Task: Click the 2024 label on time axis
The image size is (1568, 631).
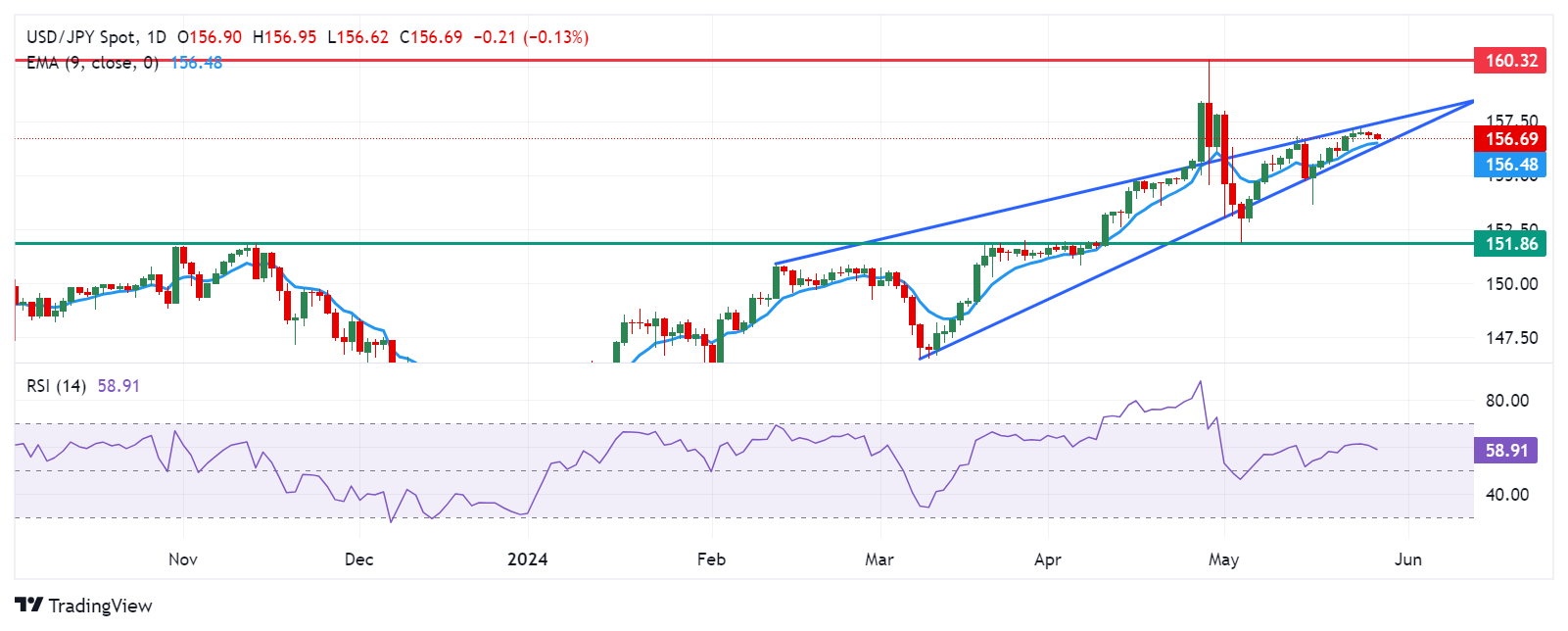Action: [527, 559]
